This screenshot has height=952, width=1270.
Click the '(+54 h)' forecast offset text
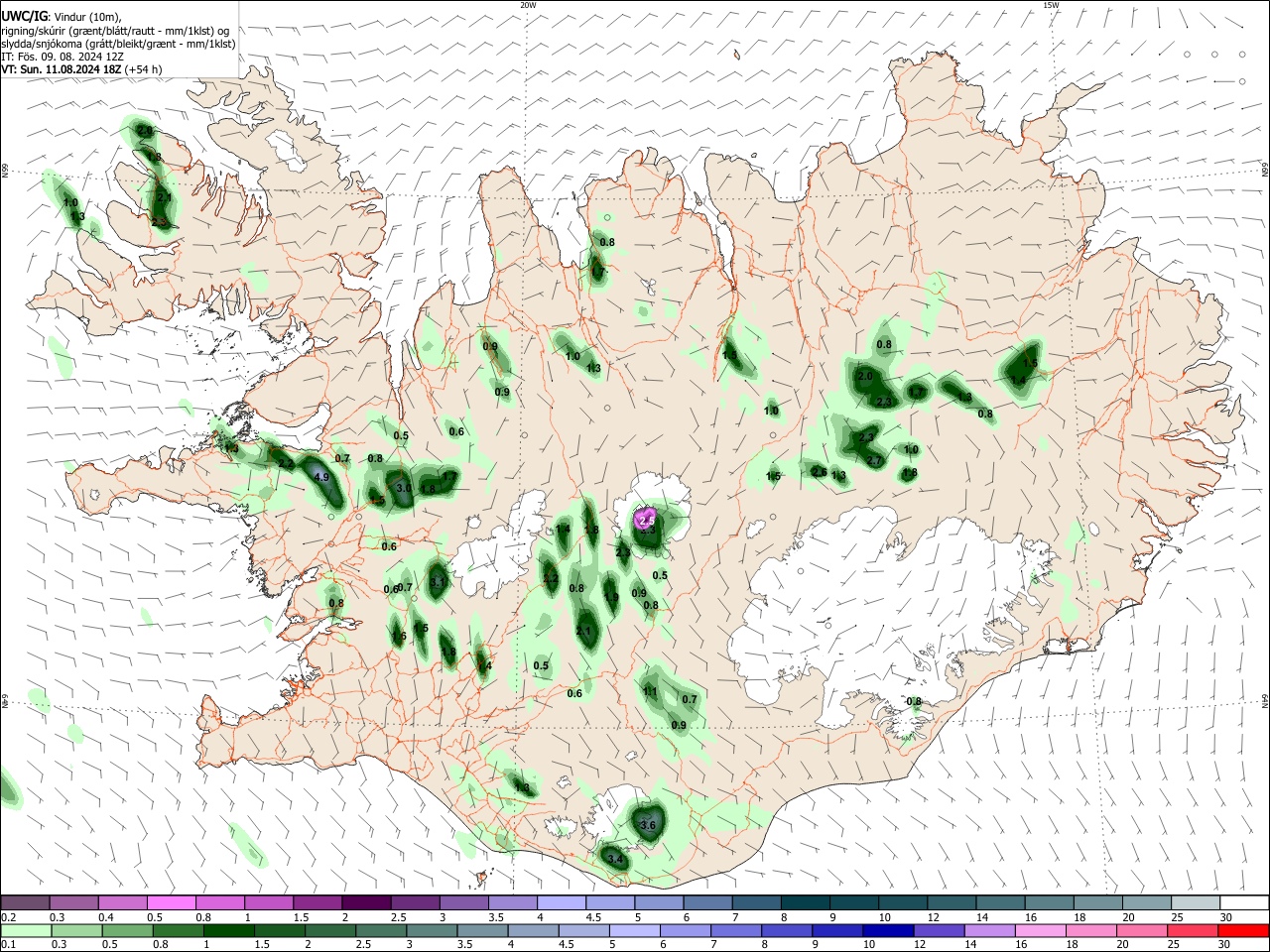click(144, 69)
